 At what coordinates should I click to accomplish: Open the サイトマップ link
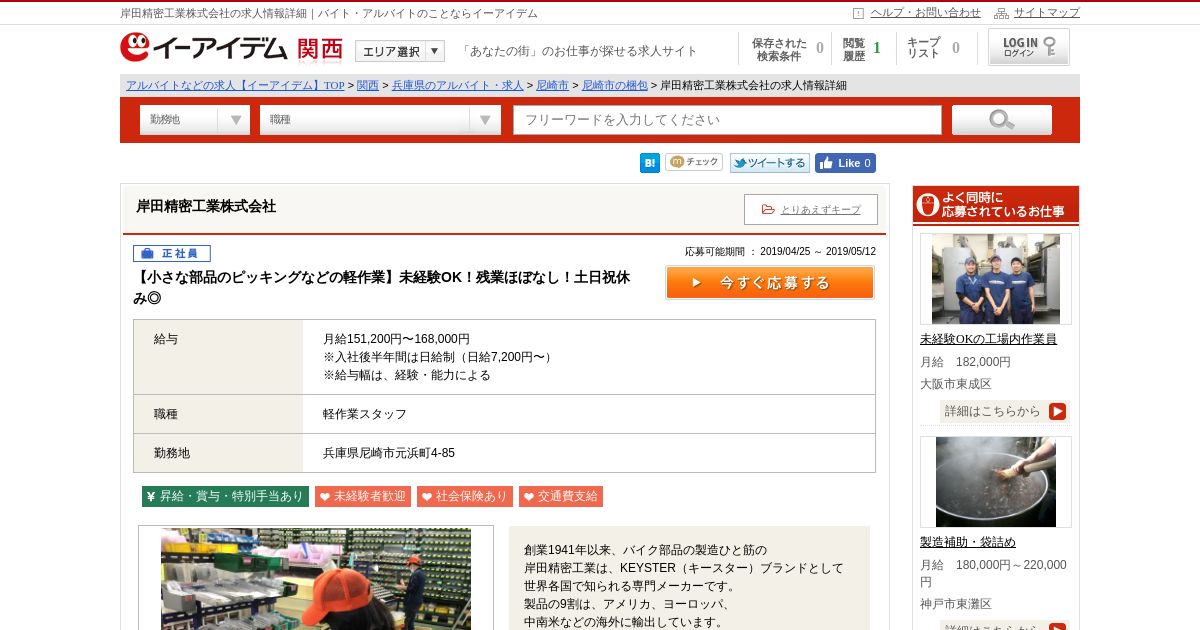click(x=1046, y=13)
